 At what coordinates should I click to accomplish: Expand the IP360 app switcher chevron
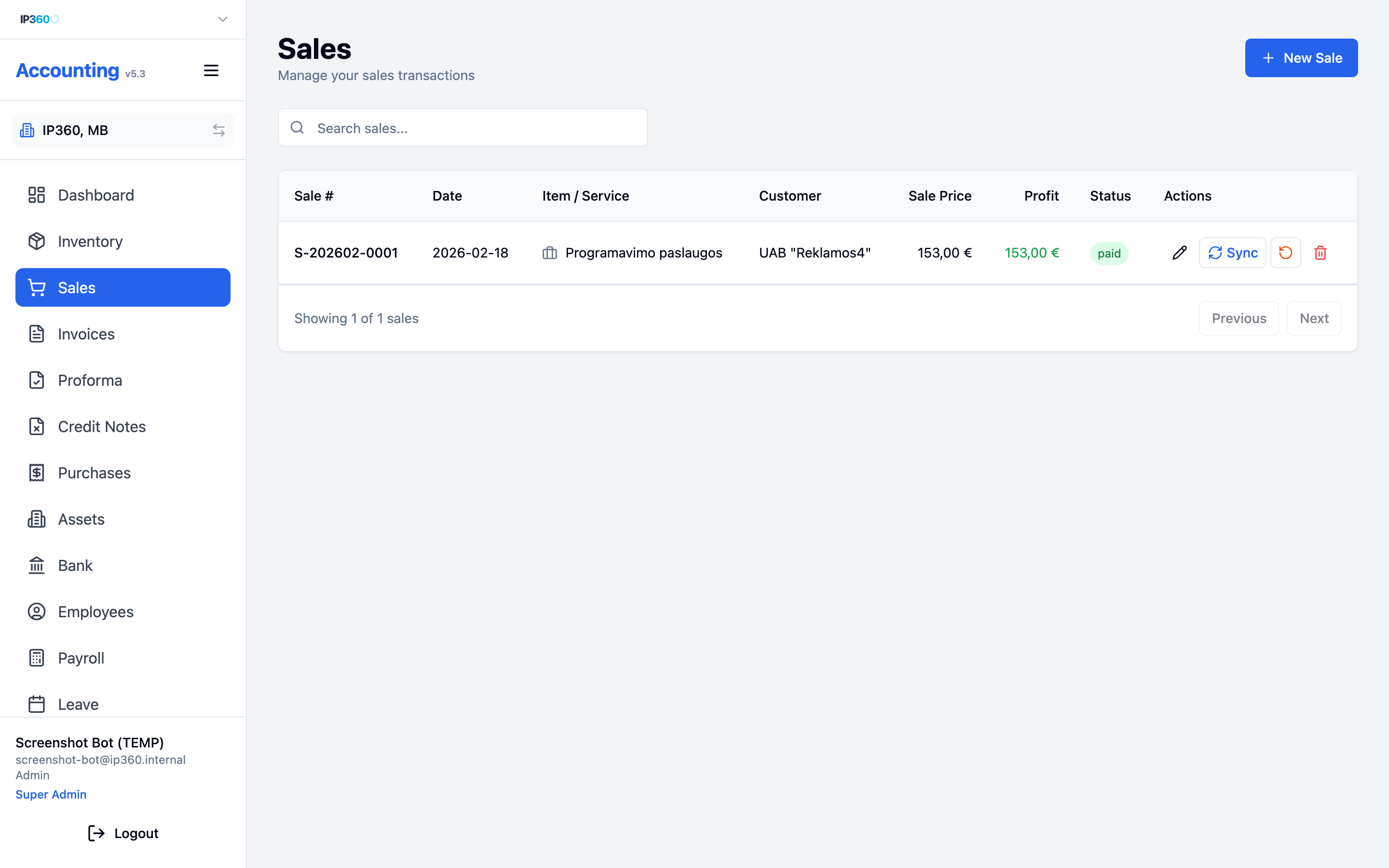223,19
